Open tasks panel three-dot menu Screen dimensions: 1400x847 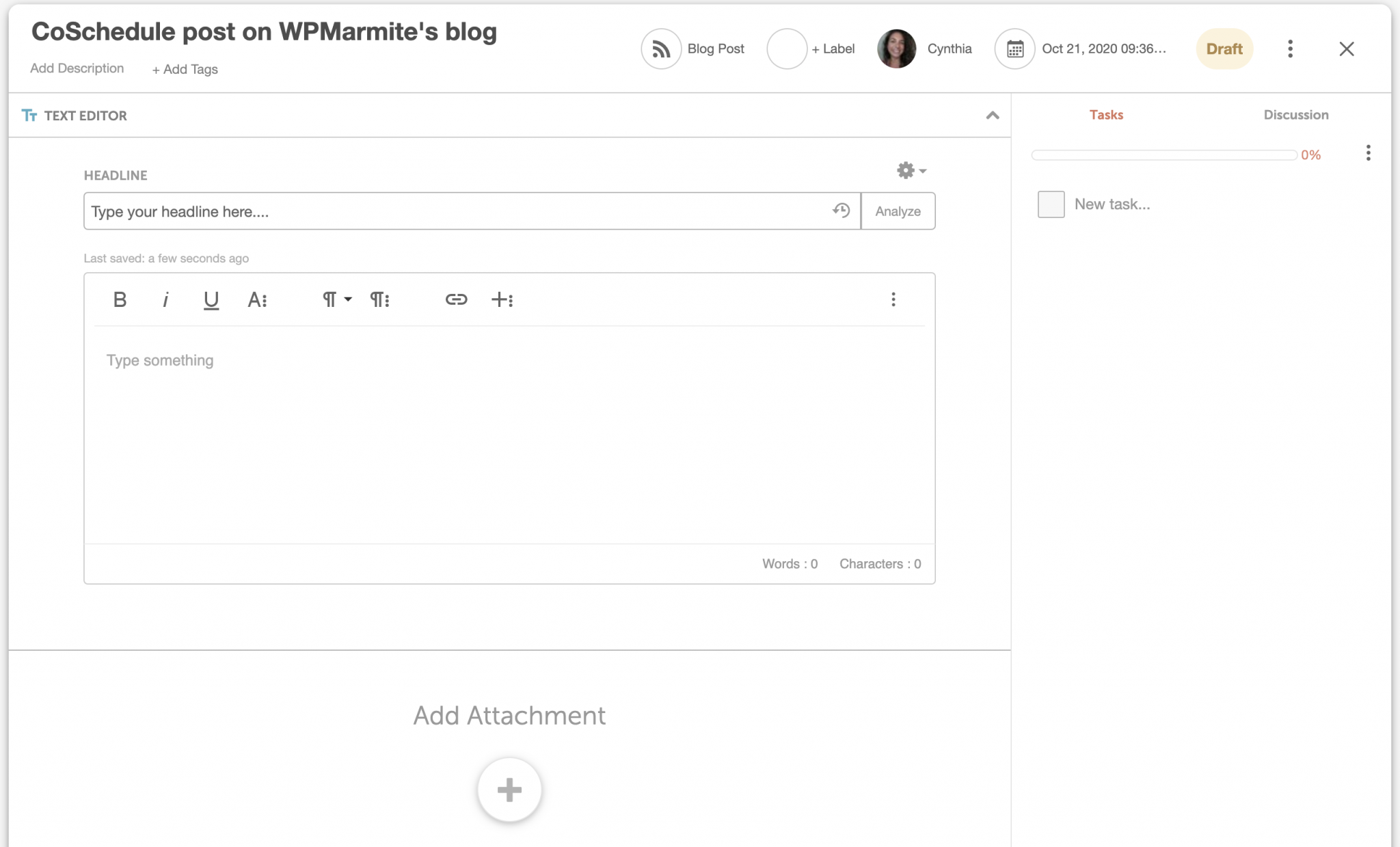1368,152
